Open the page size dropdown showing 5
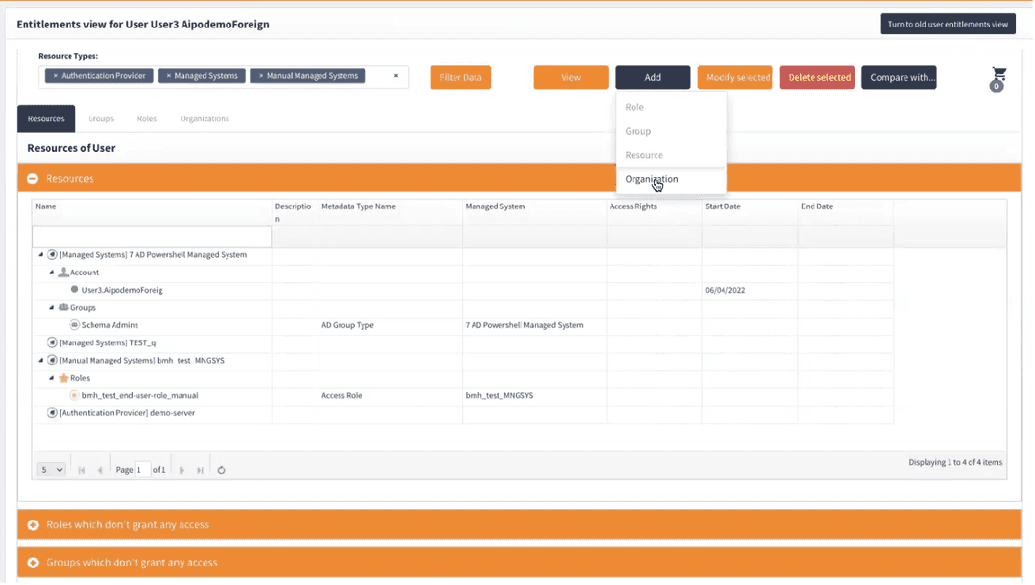This screenshot has width=1035, height=585. pyautogui.click(x=50, y=468)
